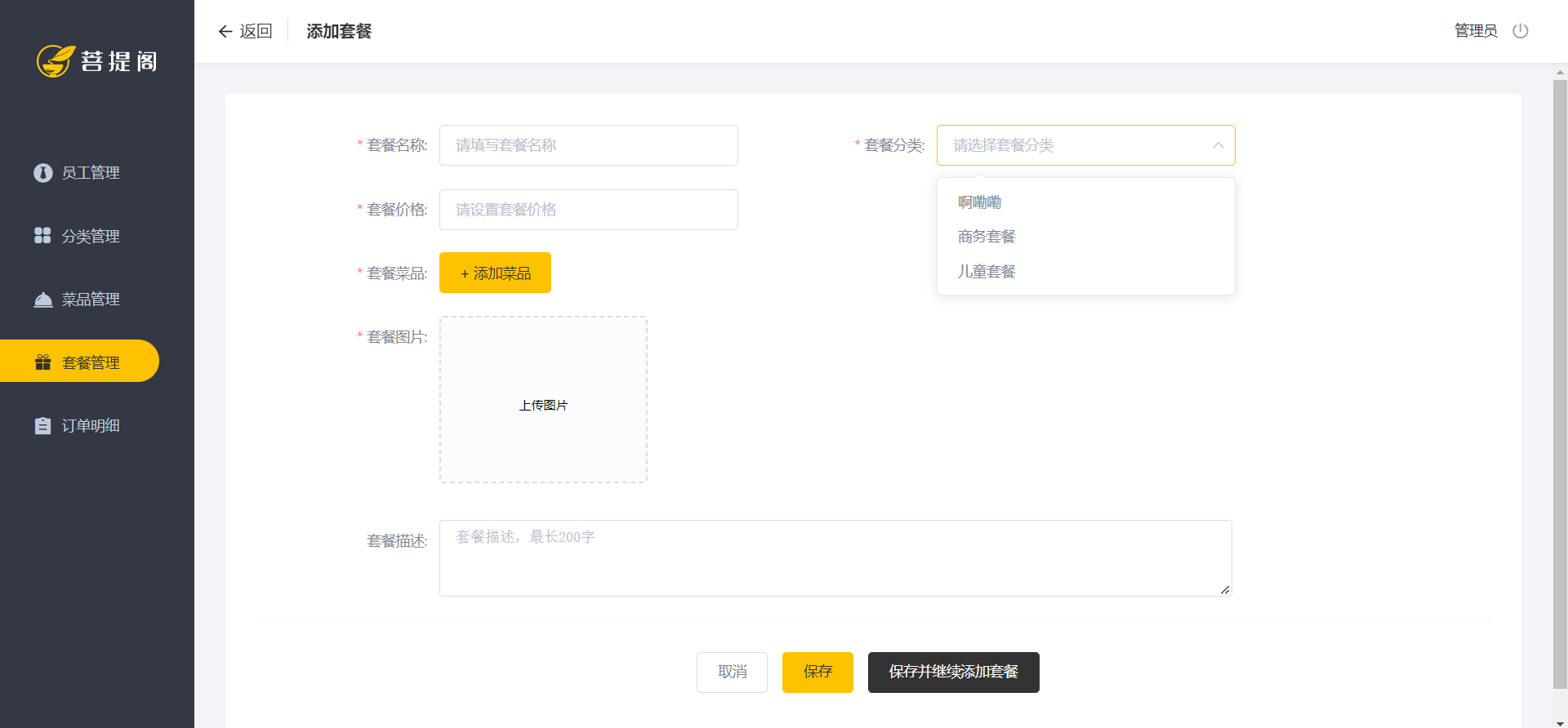
Task: Collapse the 套餐分类 dropdown arrow
Action: coord(1218,145)
